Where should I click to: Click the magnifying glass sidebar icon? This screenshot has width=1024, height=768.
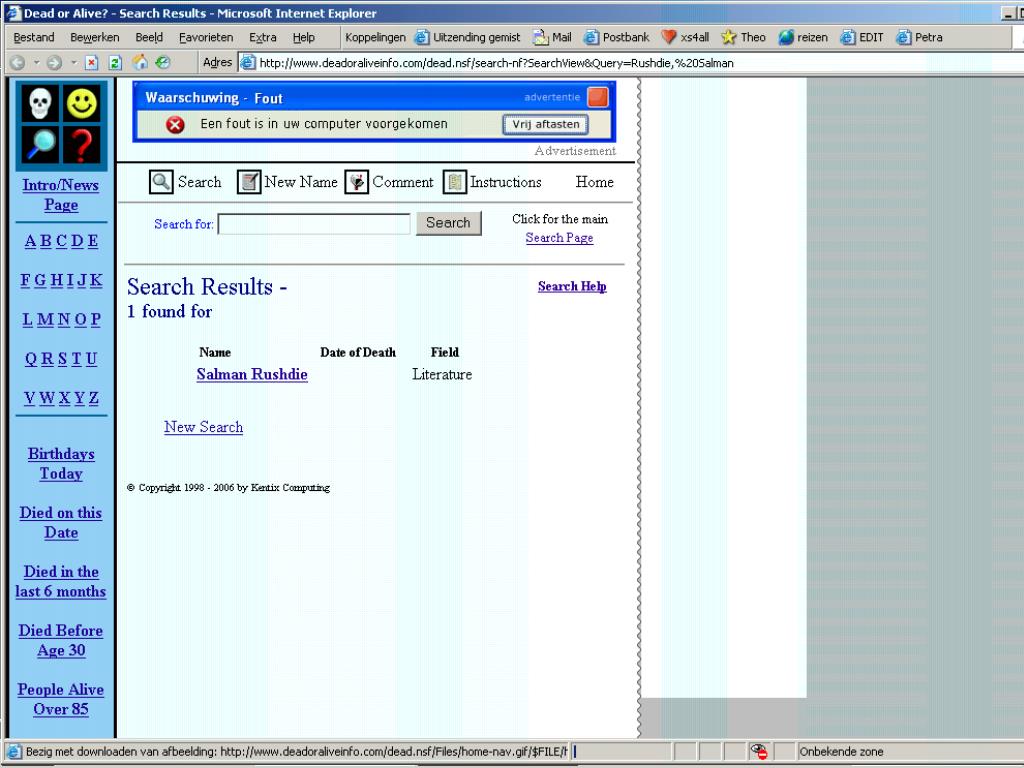pyautogui.click(x=40, y=144)
